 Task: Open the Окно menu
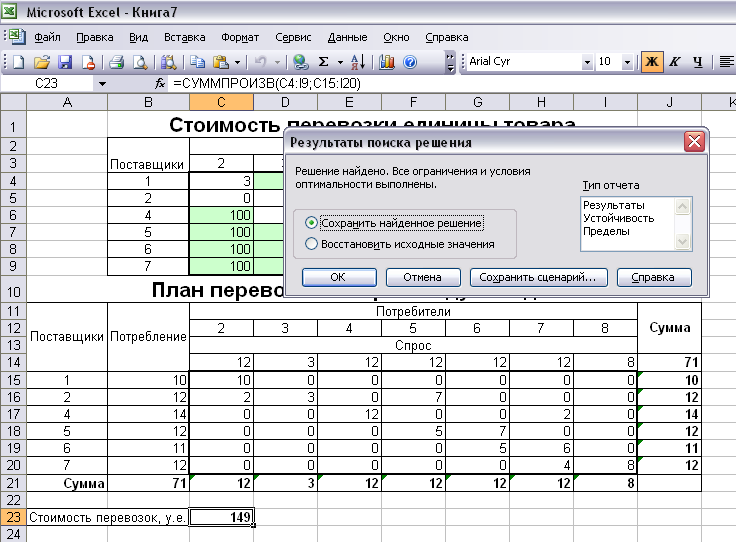click(x=396, y=37)
